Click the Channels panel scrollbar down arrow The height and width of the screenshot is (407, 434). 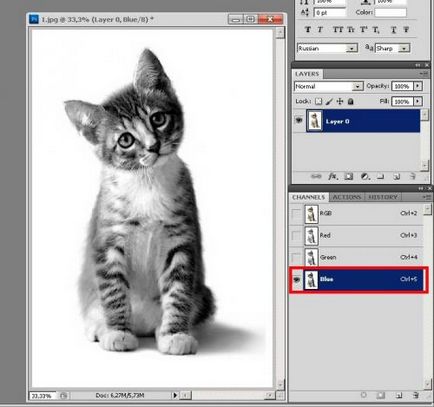pyautogui.click(x=427, y=384)
